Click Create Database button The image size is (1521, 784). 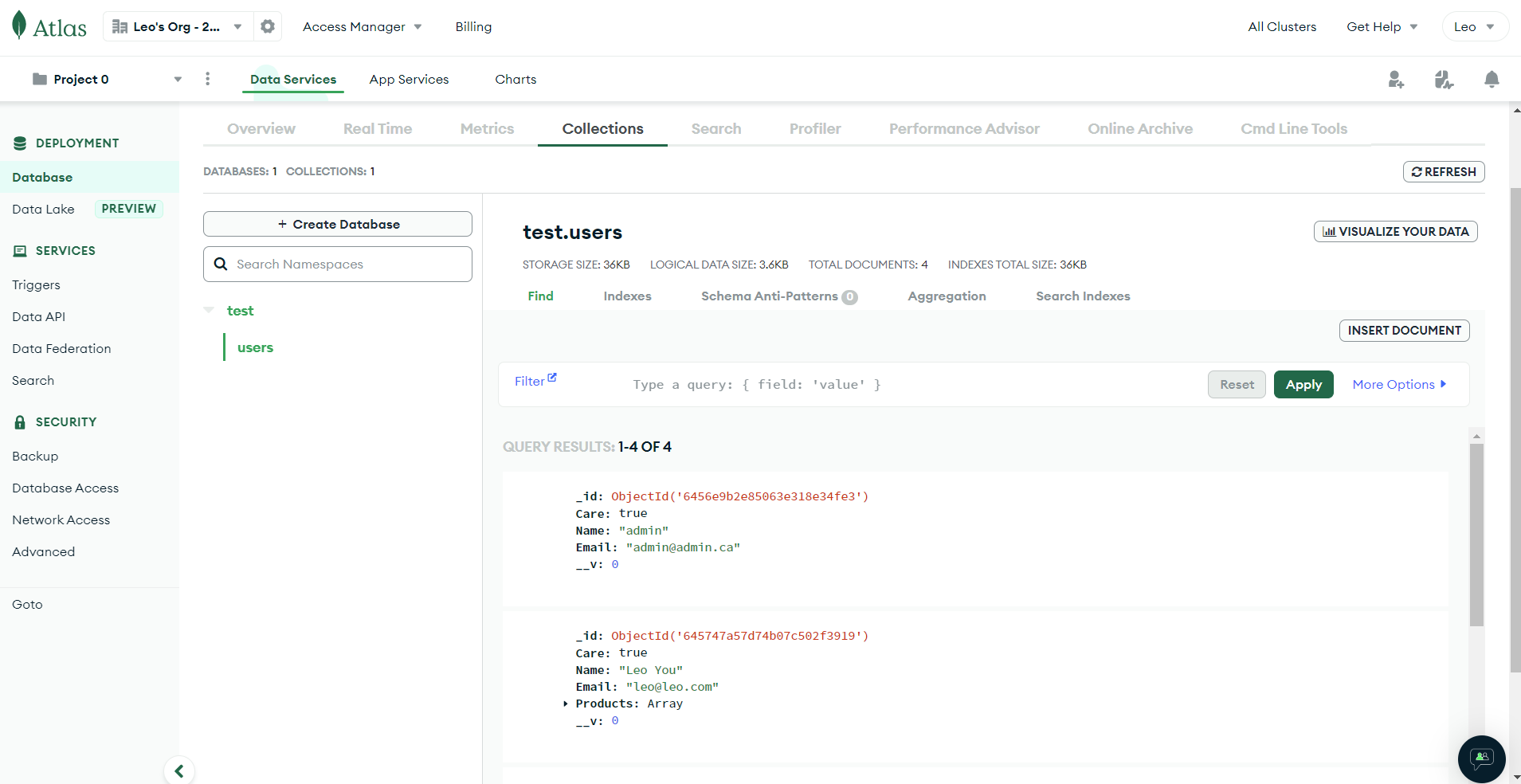pyautogui.click(x=338, y=224)
